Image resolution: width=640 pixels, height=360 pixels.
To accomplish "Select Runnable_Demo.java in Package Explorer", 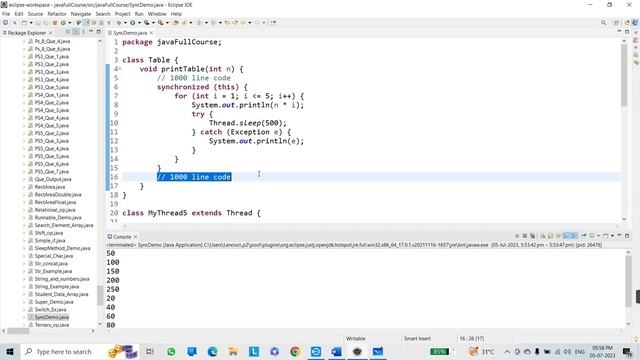I will pos(58,218).
